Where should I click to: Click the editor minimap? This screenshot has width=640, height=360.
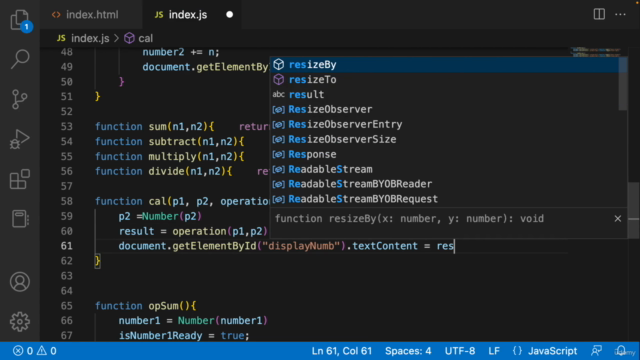[596, 52]
